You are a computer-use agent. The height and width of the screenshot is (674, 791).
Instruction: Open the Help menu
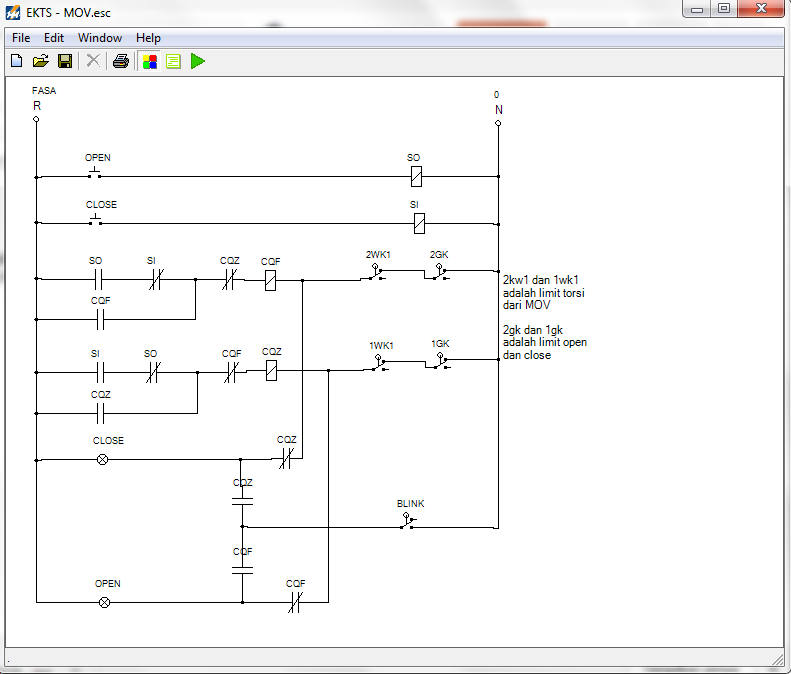point(148,38)
